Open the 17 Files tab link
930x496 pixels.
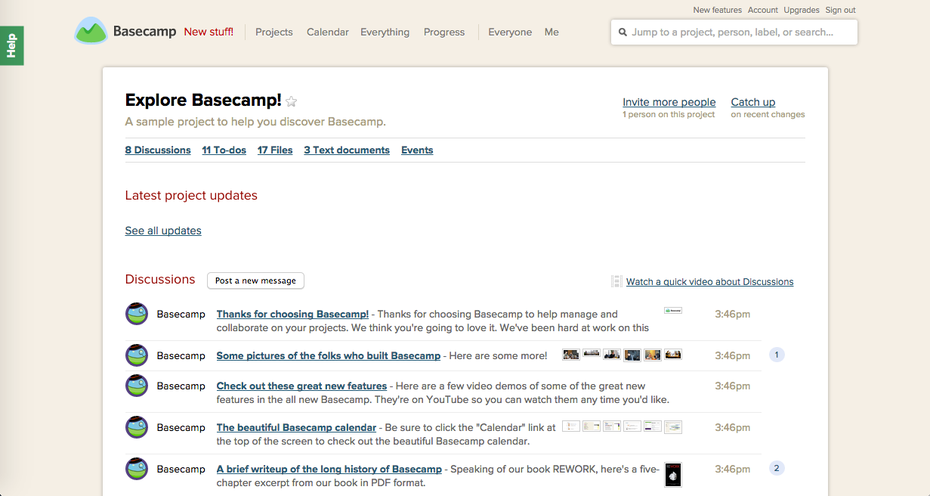click(275, 150)
